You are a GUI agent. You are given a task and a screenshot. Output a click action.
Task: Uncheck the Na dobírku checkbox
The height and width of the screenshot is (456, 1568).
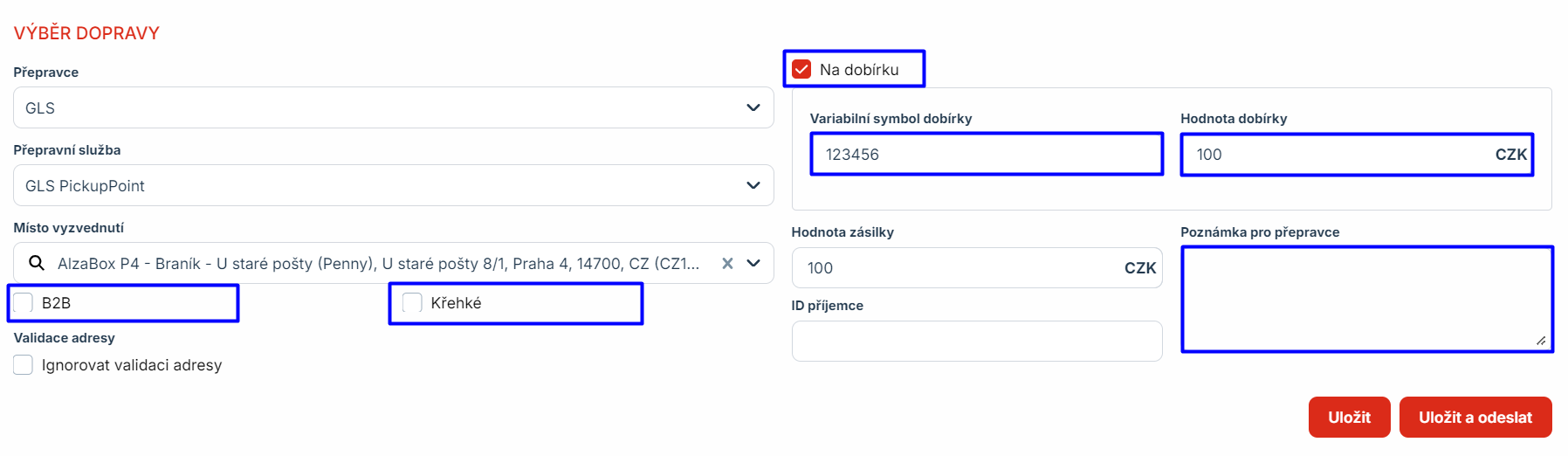pyautogui.click(x=801, y=69)
